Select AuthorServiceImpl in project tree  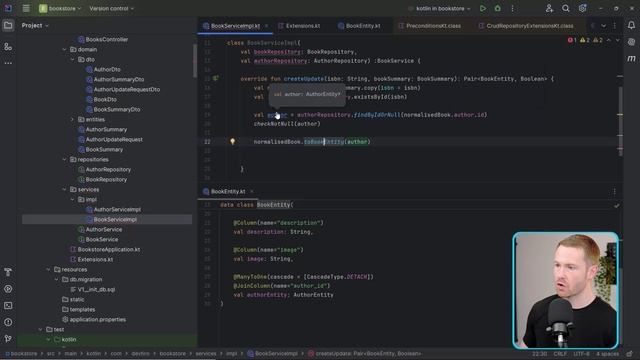(x=113, y=209)
